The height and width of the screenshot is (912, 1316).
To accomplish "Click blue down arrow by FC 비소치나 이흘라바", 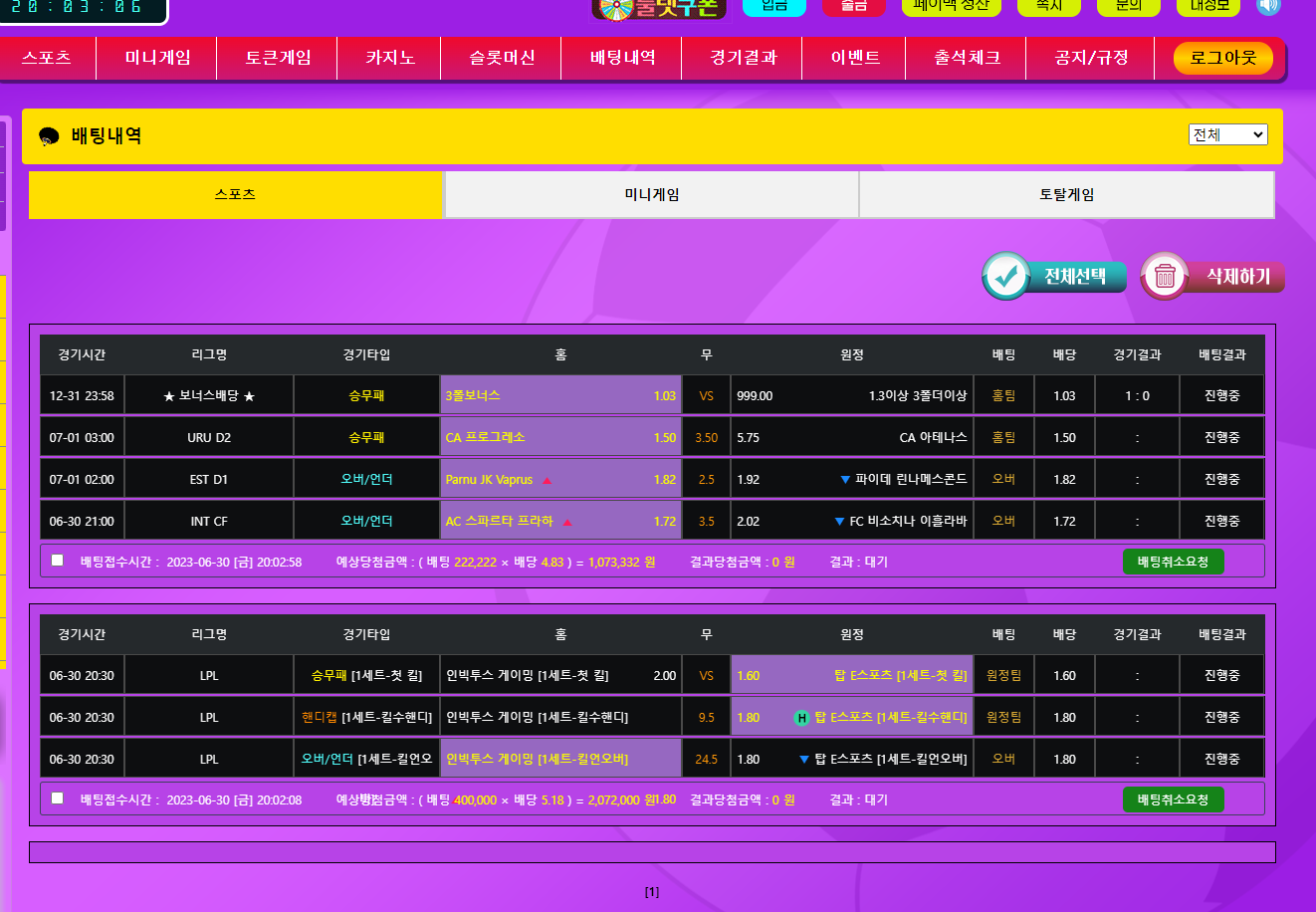I will click(x=839, y=522).
